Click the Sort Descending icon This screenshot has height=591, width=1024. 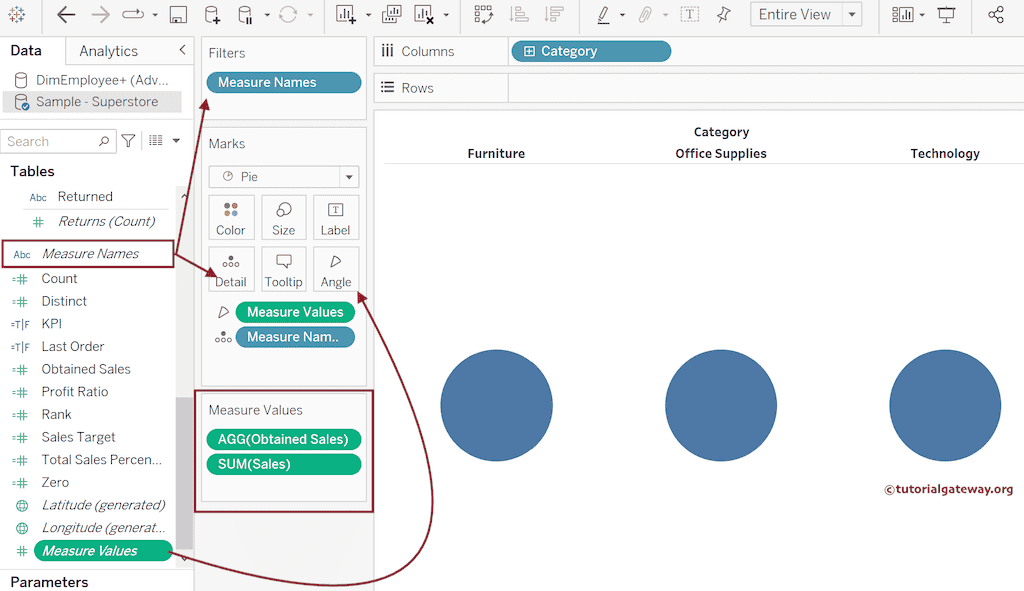[x=554, y=14]
